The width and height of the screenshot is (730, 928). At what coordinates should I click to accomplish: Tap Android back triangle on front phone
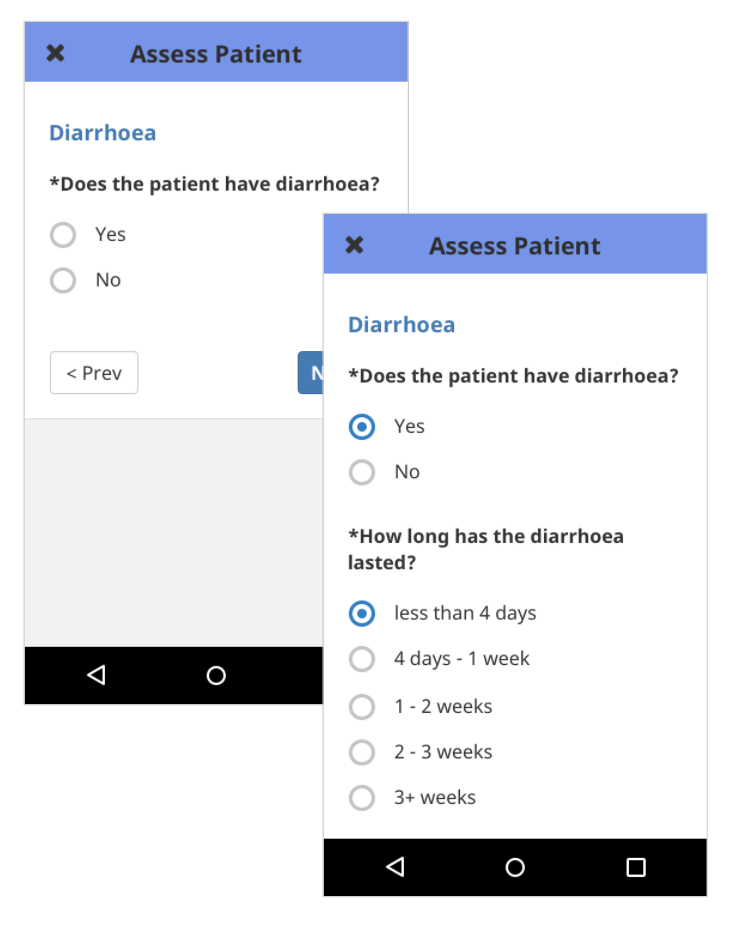pos(395,867)
